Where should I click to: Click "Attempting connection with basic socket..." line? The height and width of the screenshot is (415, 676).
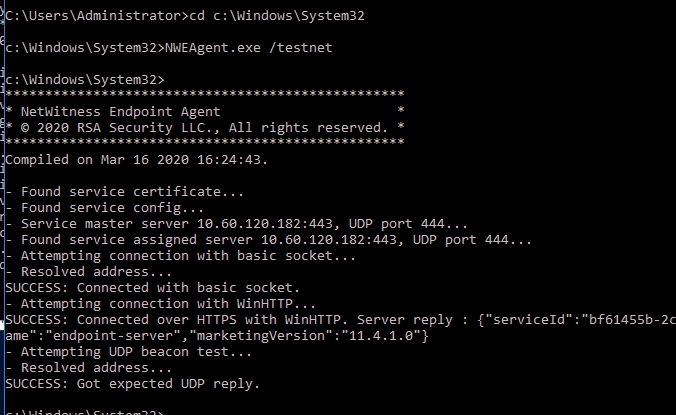[180, 255]
